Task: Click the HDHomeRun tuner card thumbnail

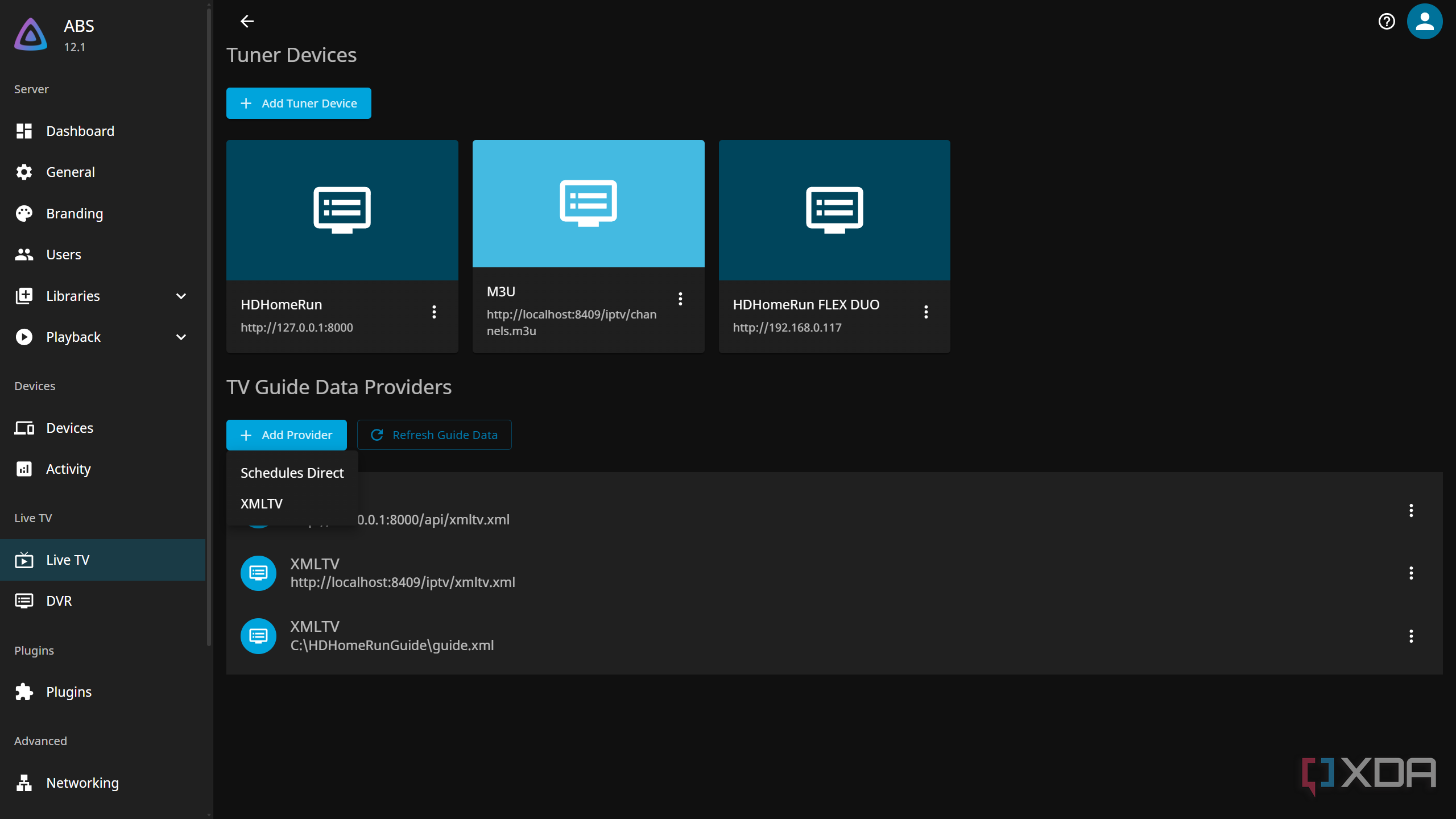Action: [x=342, y=210]
